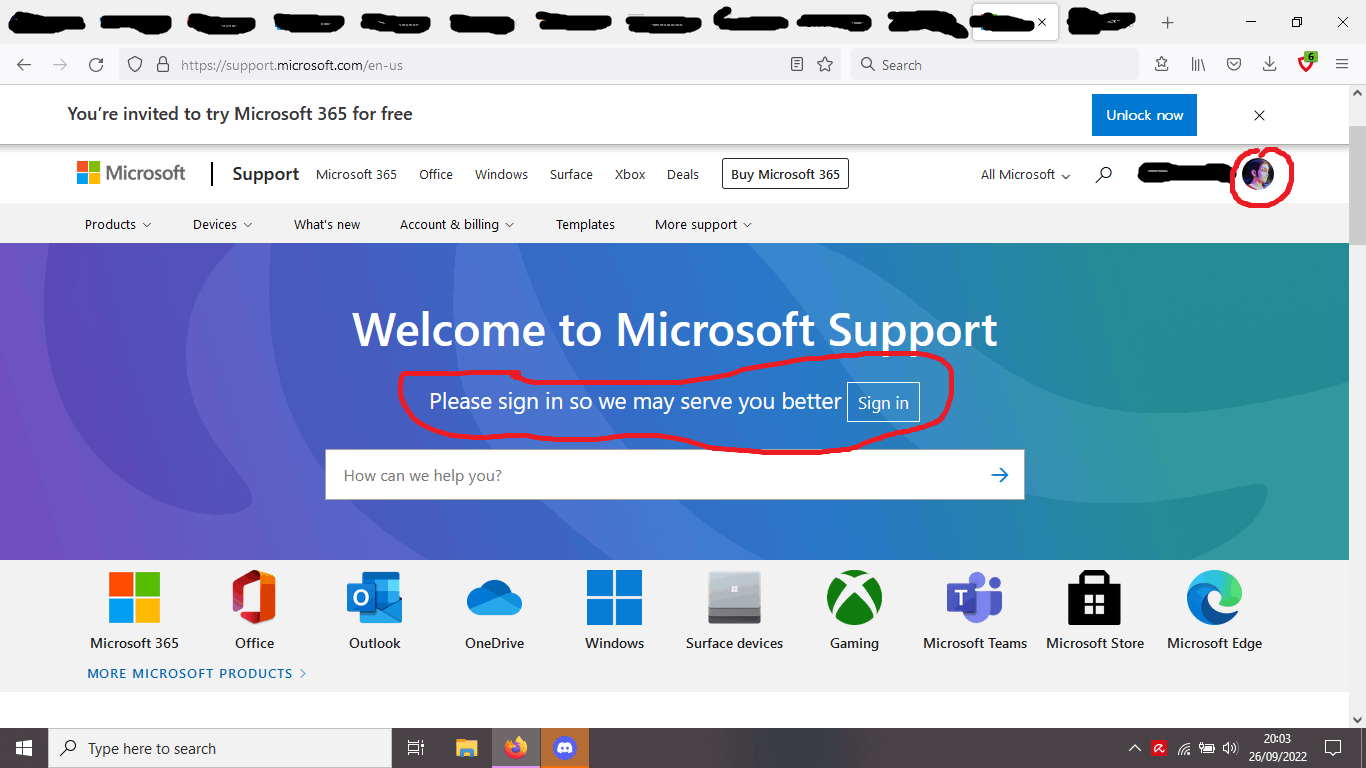Open Surface devices product tile

[x=734, y=610]
